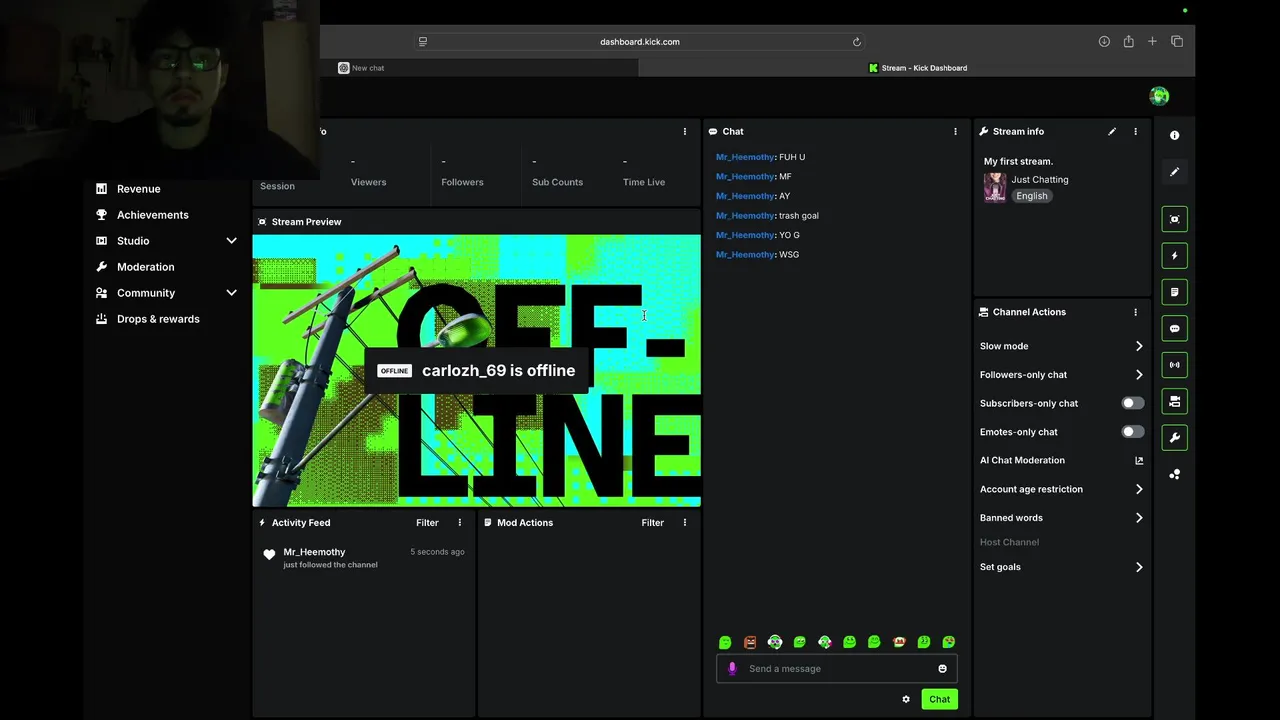Insert the headphones green emote

(x=775, y=642)
